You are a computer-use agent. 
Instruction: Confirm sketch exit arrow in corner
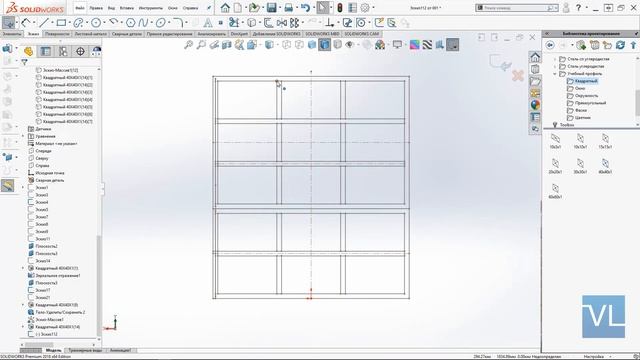tap(500, 62)
